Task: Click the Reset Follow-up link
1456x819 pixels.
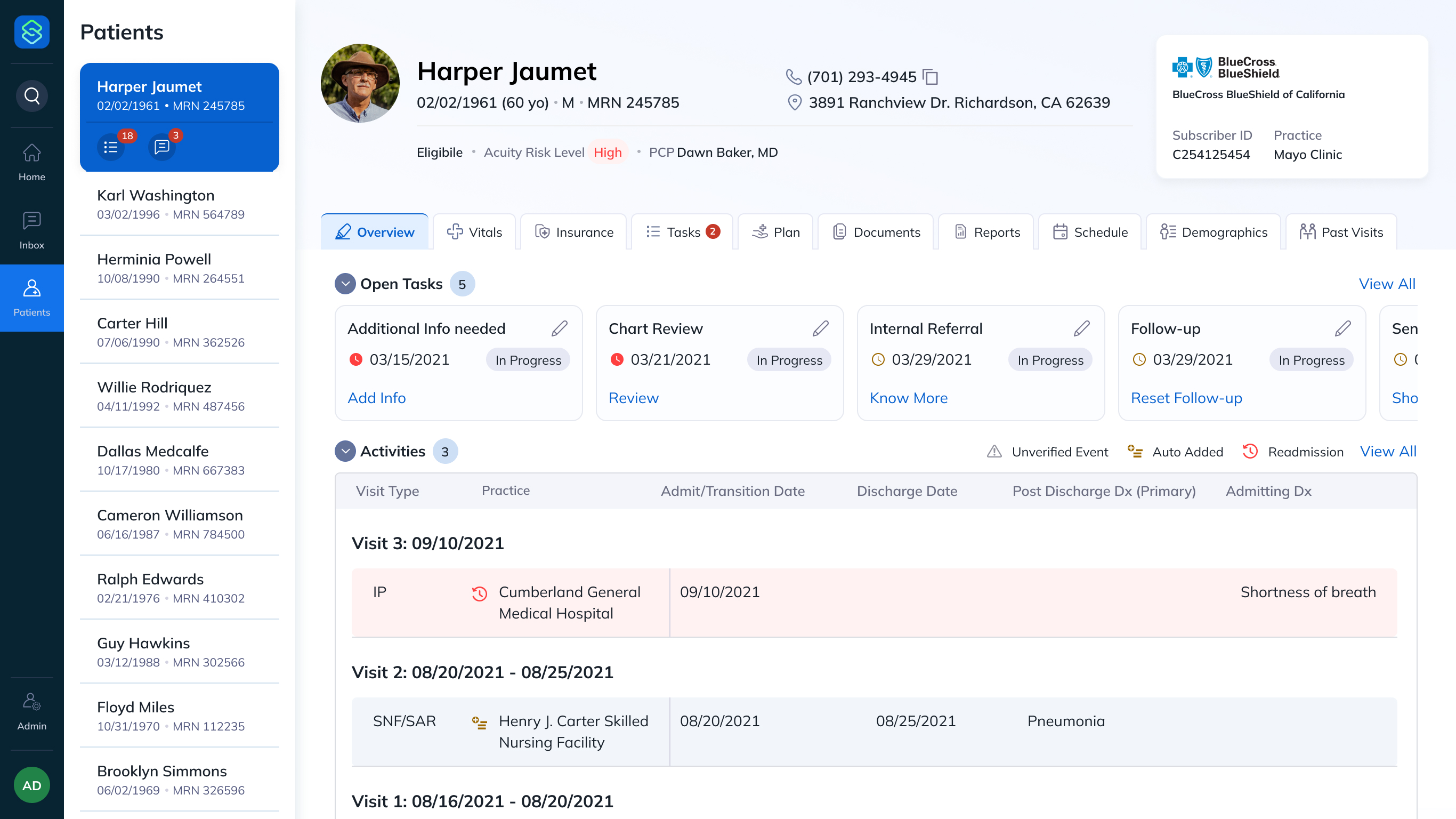Action: [x=1186, y=398]
